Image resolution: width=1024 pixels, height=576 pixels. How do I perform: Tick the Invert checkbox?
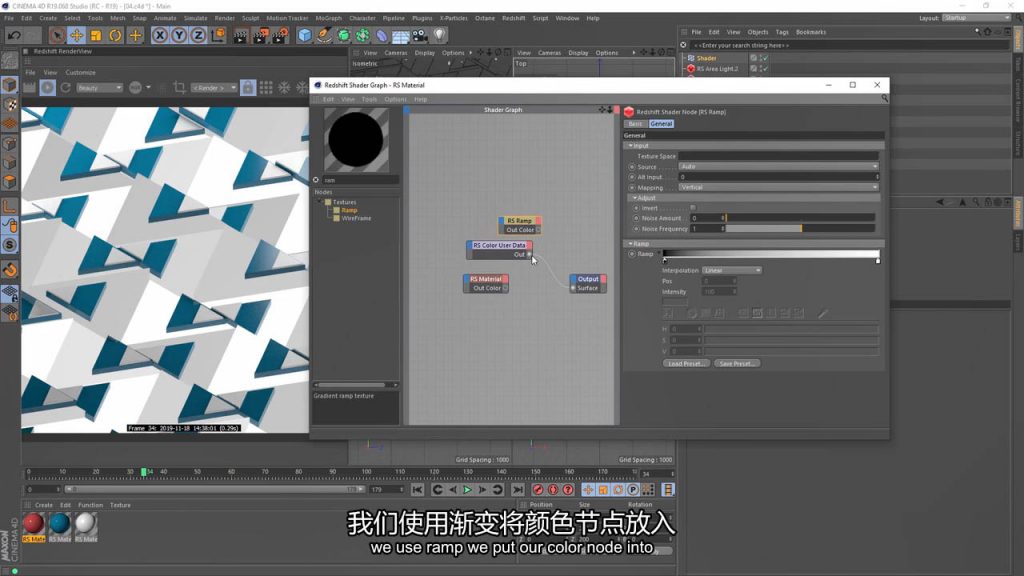pos(693,208)
